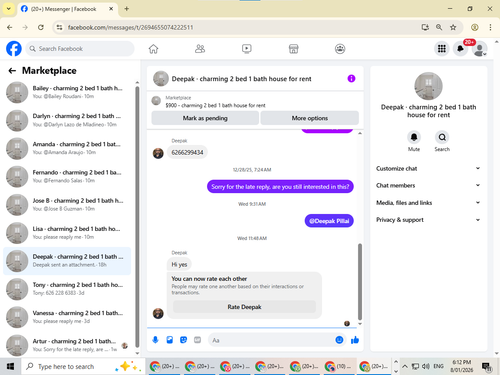Open Darlyn conversation in list

click(67, 120)
